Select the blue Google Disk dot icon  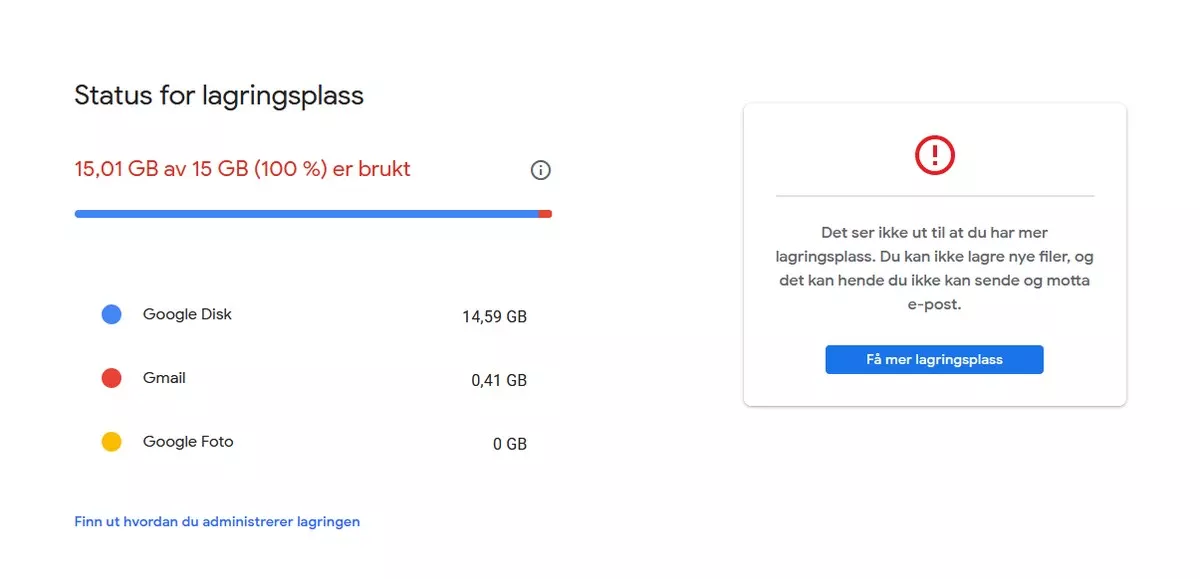coord(111,314)
